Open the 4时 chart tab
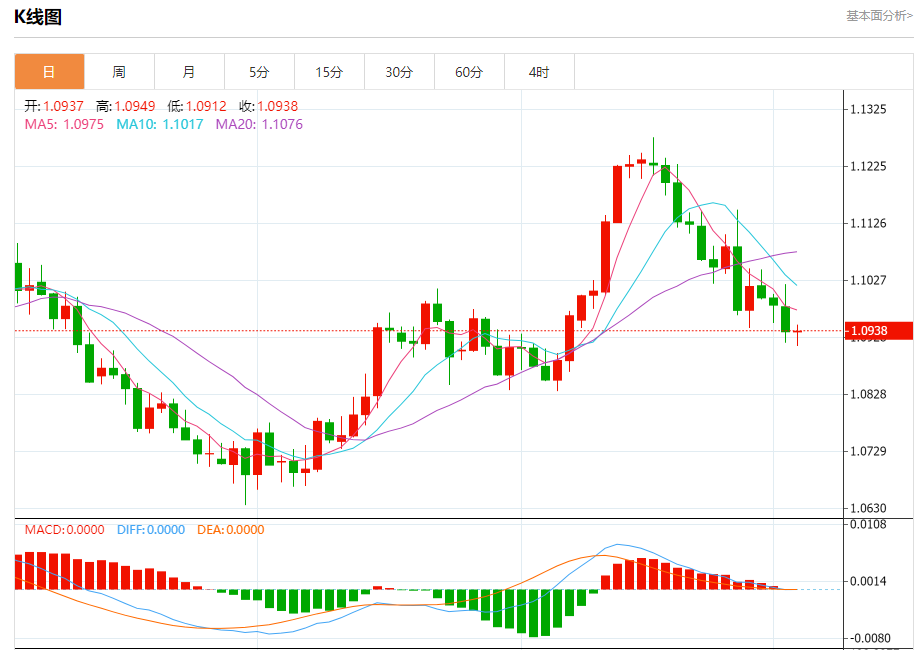918x650 pixels. [x=539, y=71]
